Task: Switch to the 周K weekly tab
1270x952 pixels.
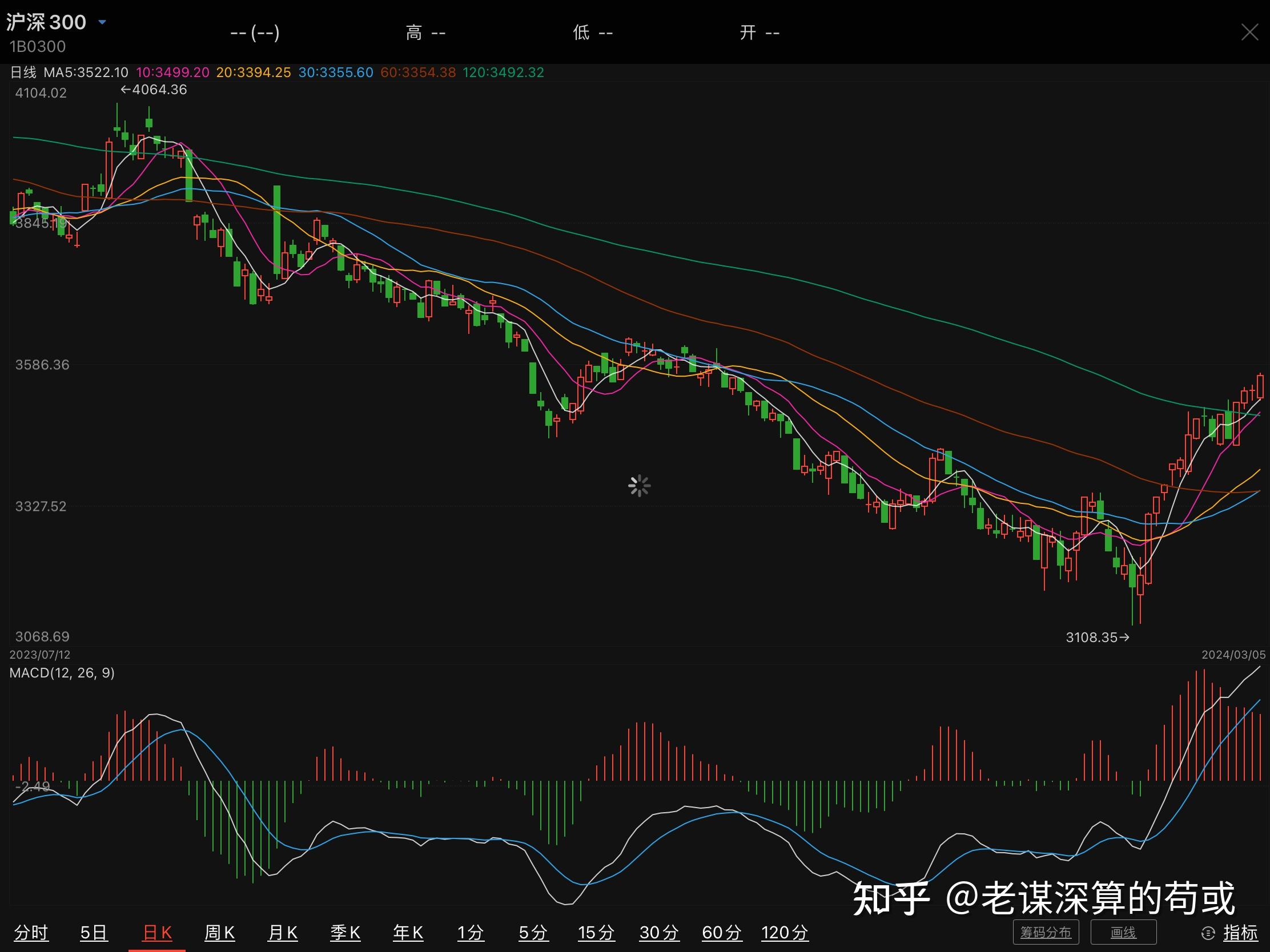Action: [x=219, y=933]
